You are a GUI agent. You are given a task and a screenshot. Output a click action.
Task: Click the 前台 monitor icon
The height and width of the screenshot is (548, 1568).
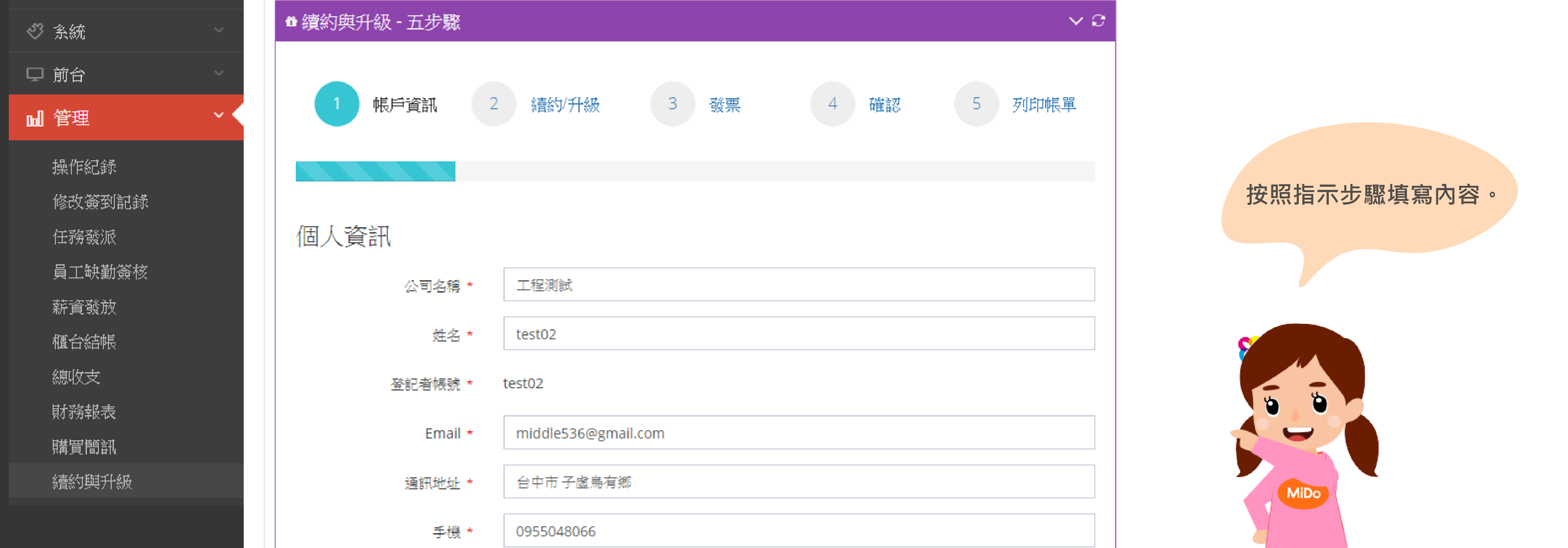pyautogui.click(x=35, y=74)
